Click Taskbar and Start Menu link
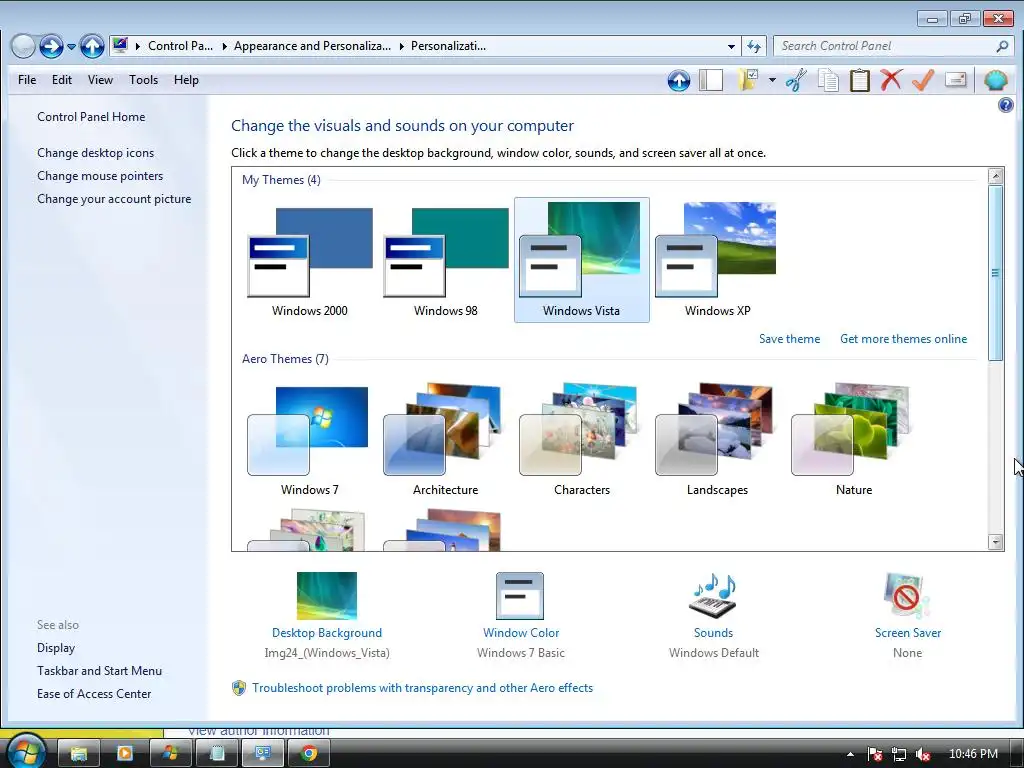Viewport: 1024px width, 768px height. tap(99, 671)
